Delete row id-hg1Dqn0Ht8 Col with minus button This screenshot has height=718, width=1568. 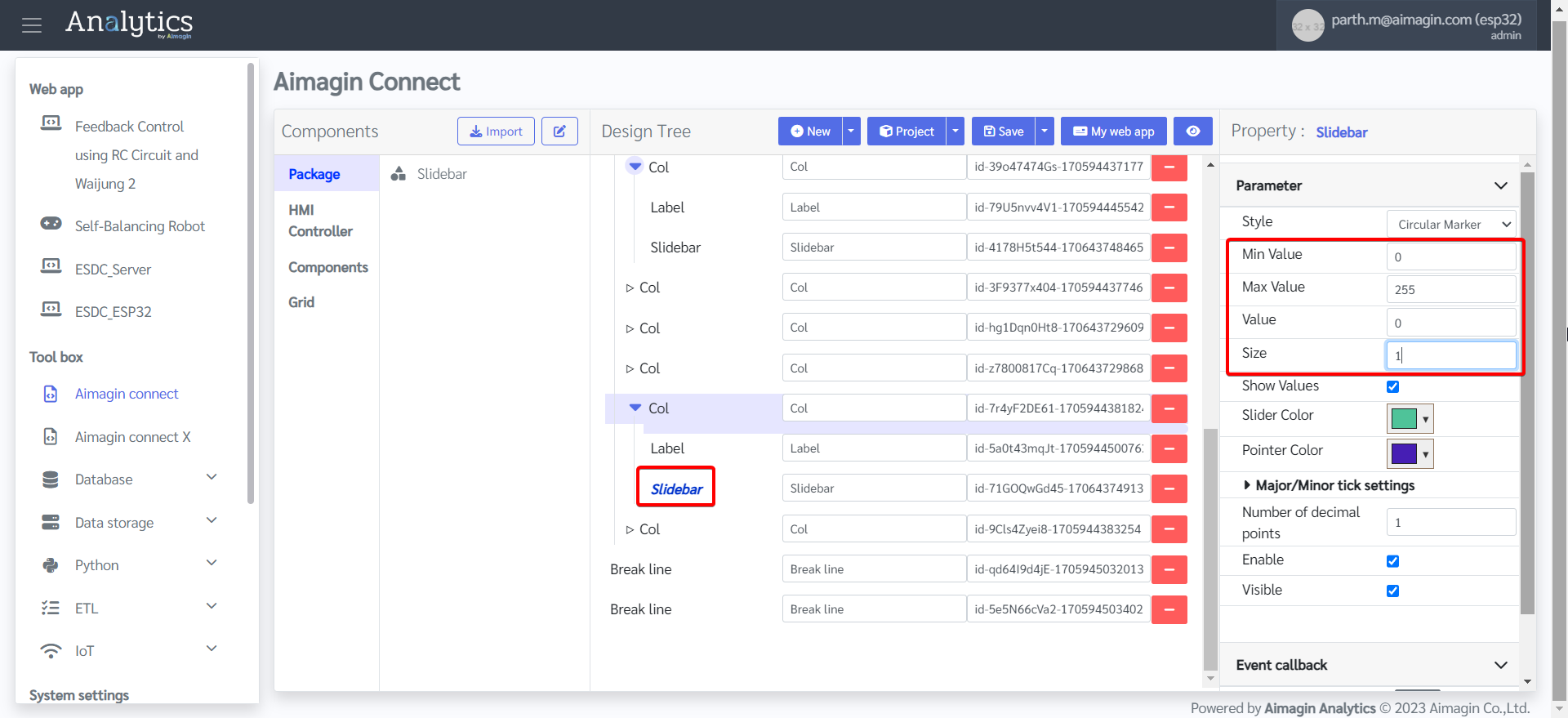[x=1169, y=328]
